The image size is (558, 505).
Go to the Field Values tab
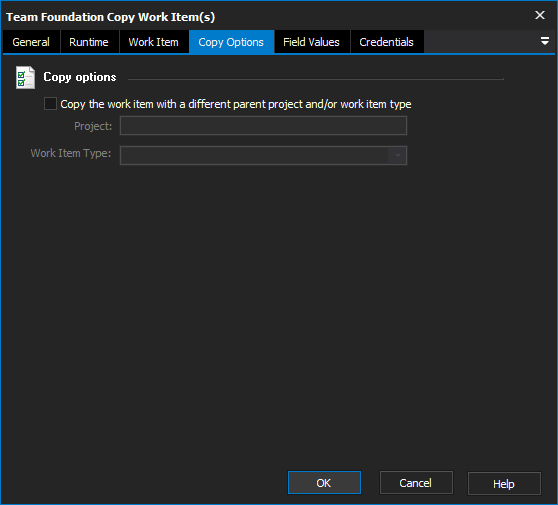point(311,42)
